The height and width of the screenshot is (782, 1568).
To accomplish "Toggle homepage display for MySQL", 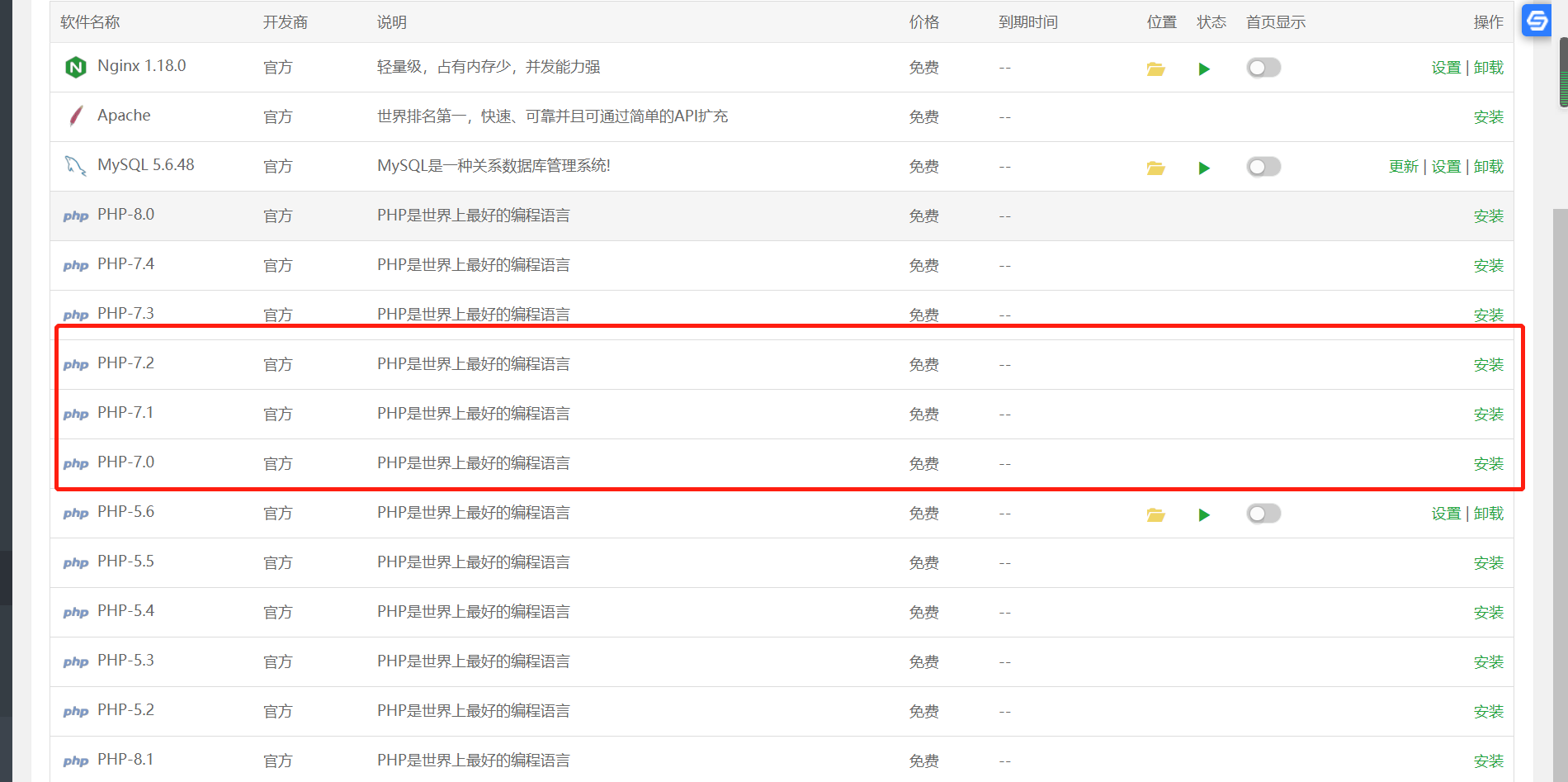I will pos(1263,167).
